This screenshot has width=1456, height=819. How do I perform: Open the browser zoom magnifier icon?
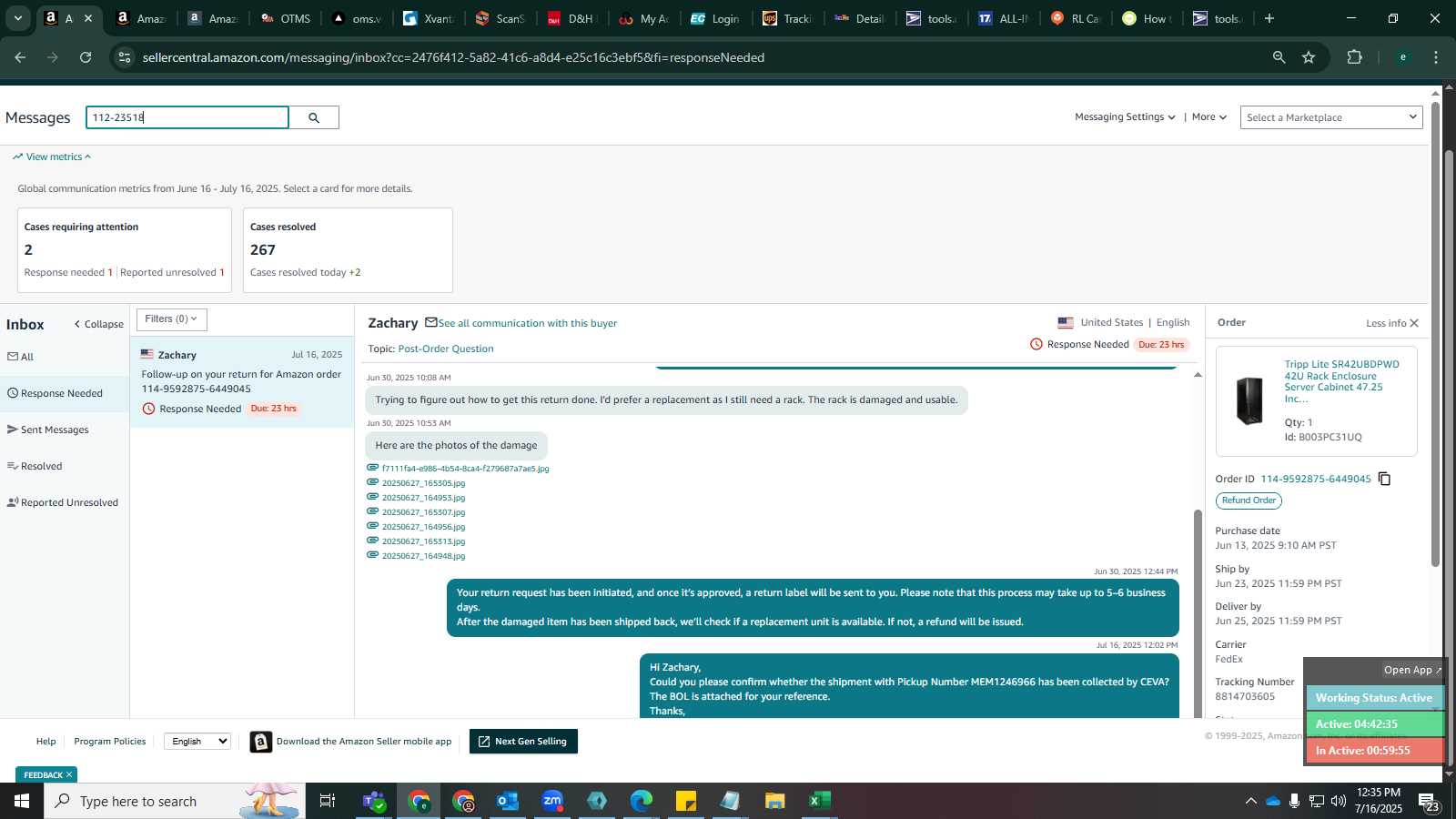(x=1279, y=57)
